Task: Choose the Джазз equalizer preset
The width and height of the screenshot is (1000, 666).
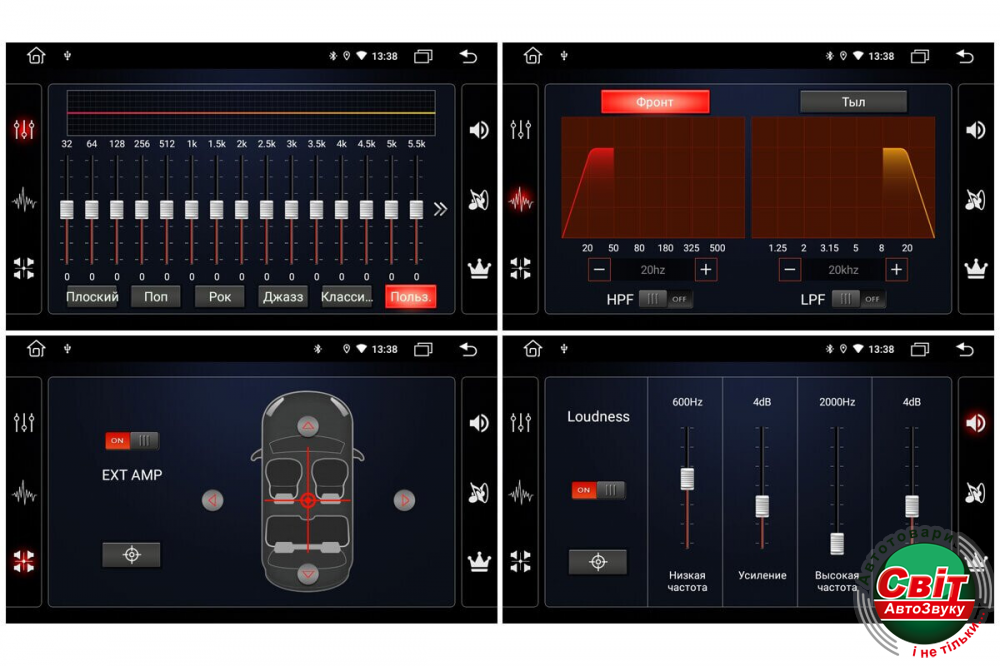Action: [283, 297]
